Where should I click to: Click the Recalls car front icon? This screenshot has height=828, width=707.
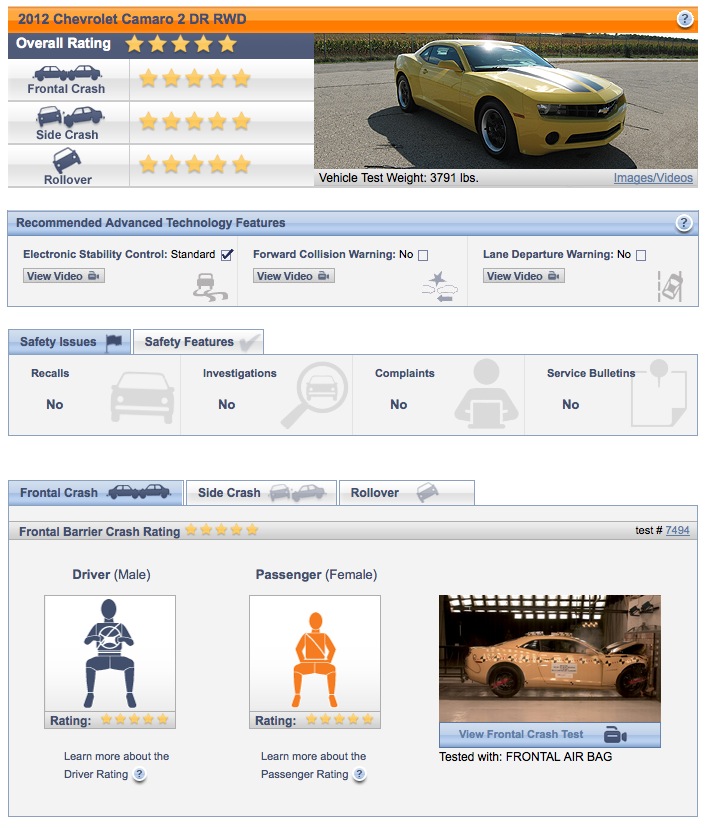click(x=143, y=397)
